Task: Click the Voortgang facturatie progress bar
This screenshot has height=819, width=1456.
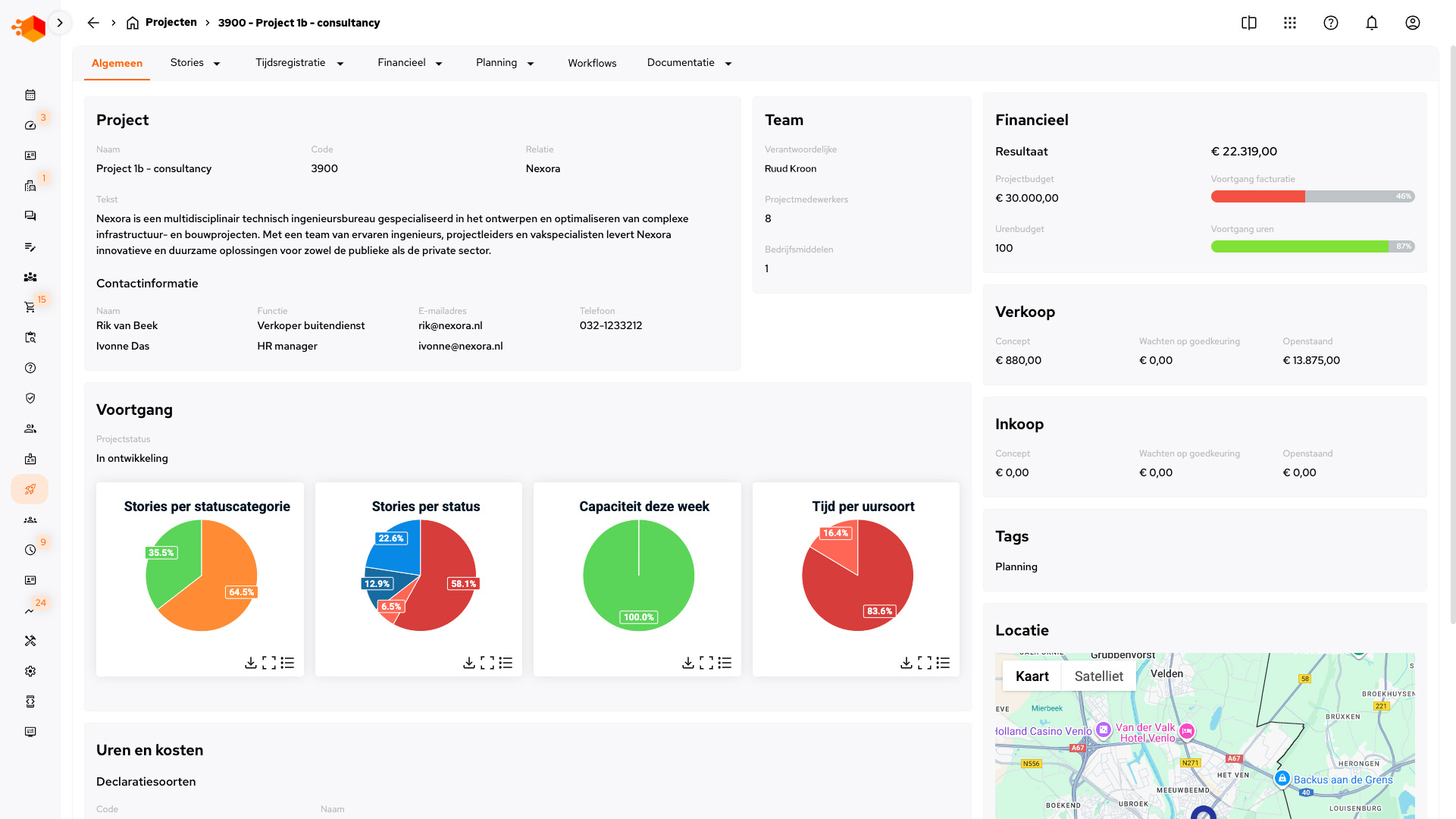Action: [x=1312, y=196]
